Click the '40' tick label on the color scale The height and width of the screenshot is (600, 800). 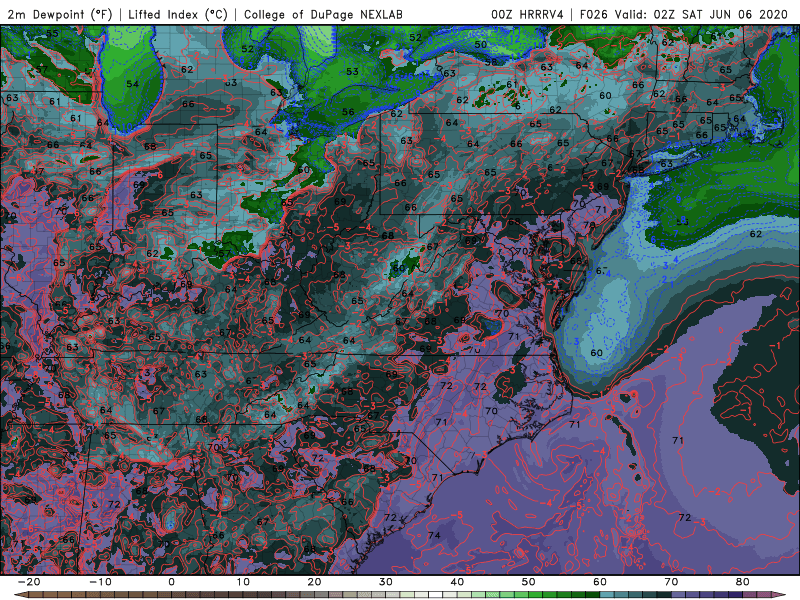pos(457,582)
